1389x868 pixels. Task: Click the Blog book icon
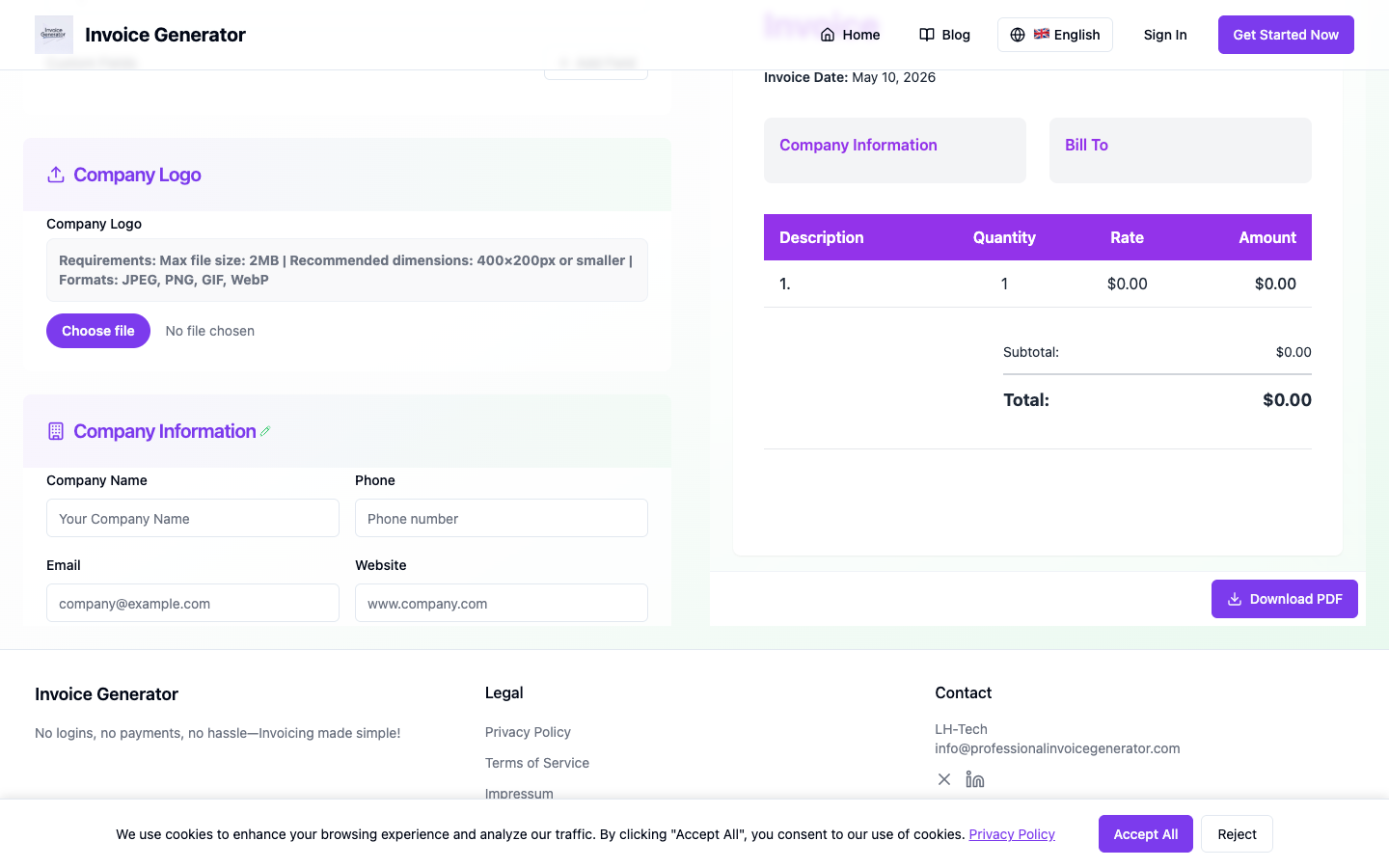[x=927, y=35]
